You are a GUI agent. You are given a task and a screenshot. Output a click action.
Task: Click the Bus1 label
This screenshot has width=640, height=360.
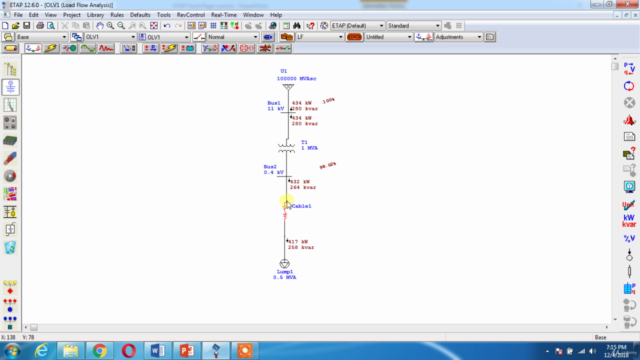coord(274,103)
